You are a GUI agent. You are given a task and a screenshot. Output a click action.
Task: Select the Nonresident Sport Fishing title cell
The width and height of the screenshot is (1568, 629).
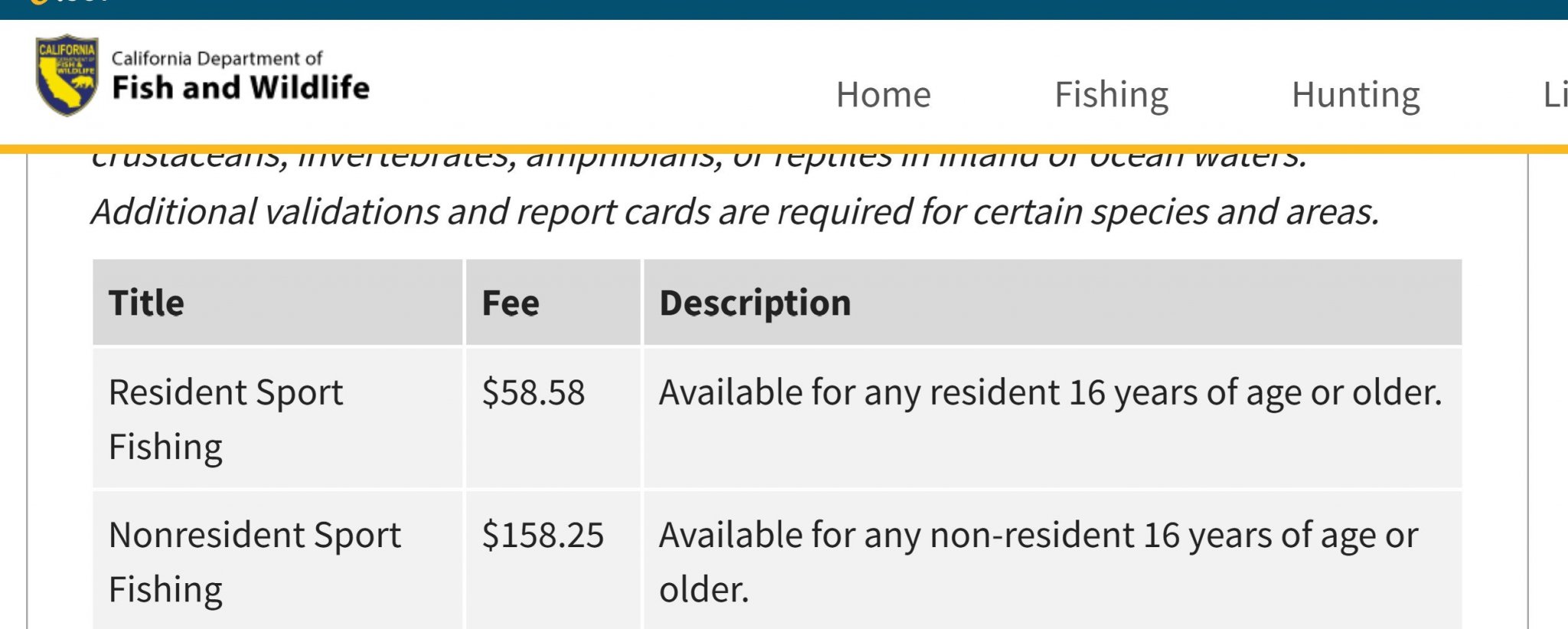click(x=278, y=560)
